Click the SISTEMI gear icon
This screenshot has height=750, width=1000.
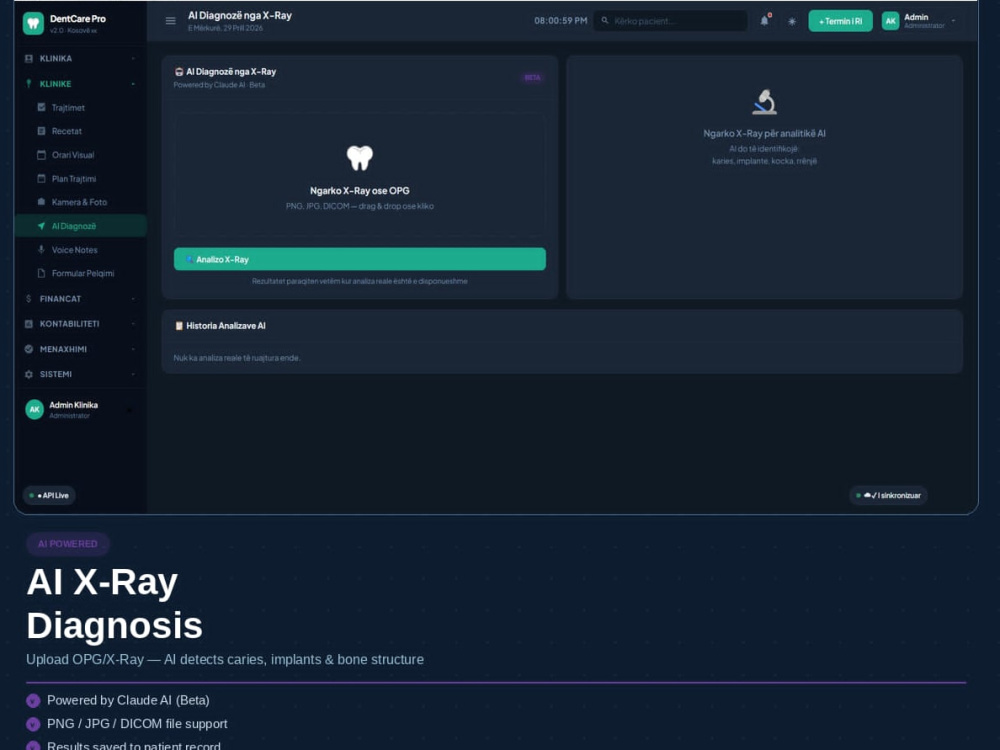29,374
